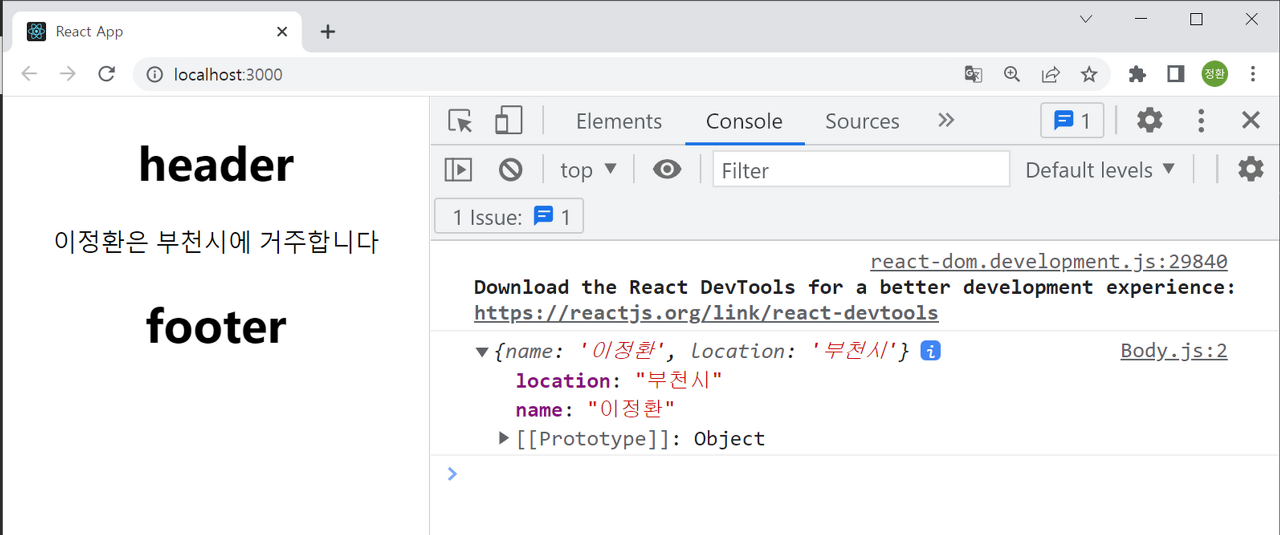1280x535 pixels.
Task: Open the top JavaScript context dropdown
Action: [588, 170]
